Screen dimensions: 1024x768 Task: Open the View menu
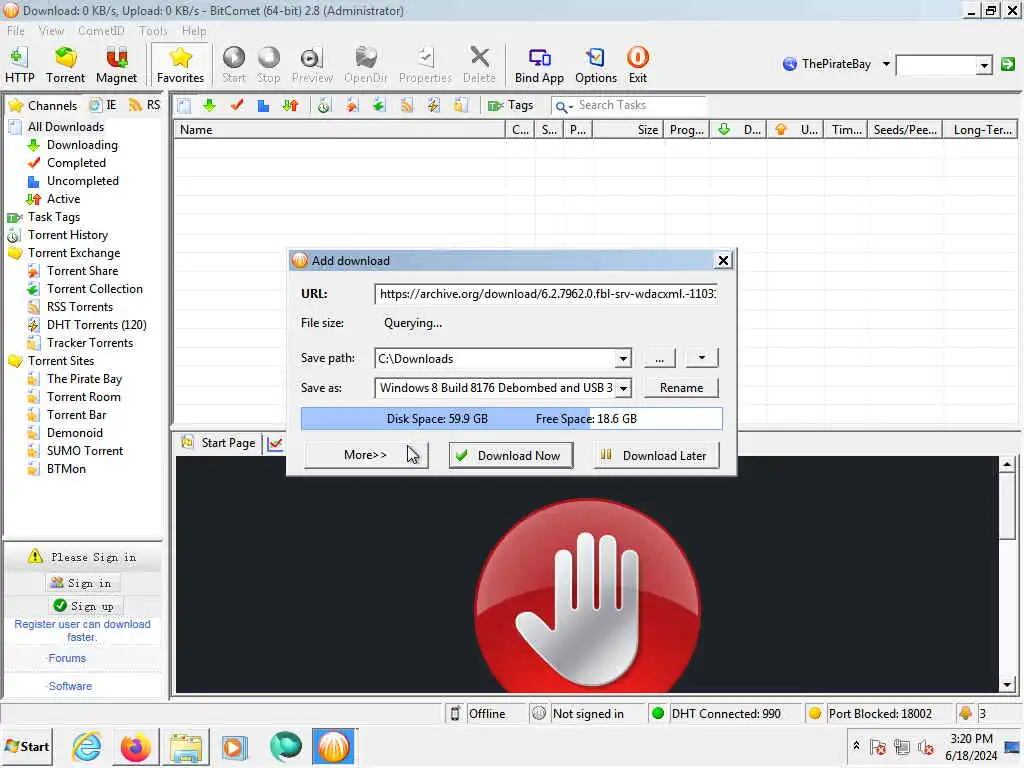click(x=51, y=31)
